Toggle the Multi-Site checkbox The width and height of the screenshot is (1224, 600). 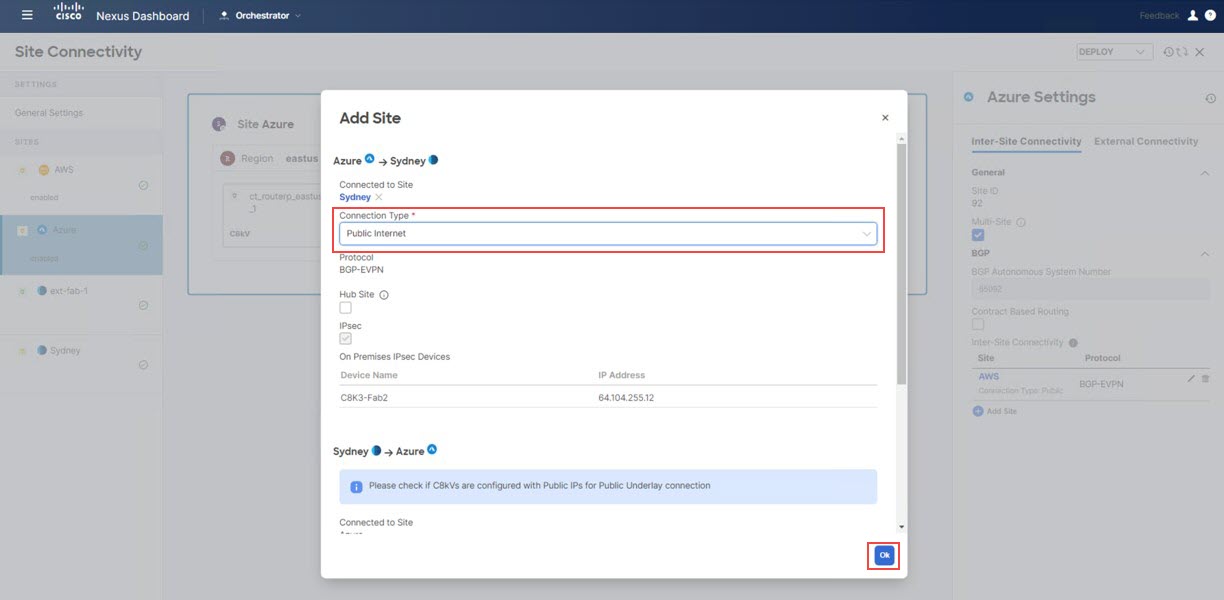(978, 235)
